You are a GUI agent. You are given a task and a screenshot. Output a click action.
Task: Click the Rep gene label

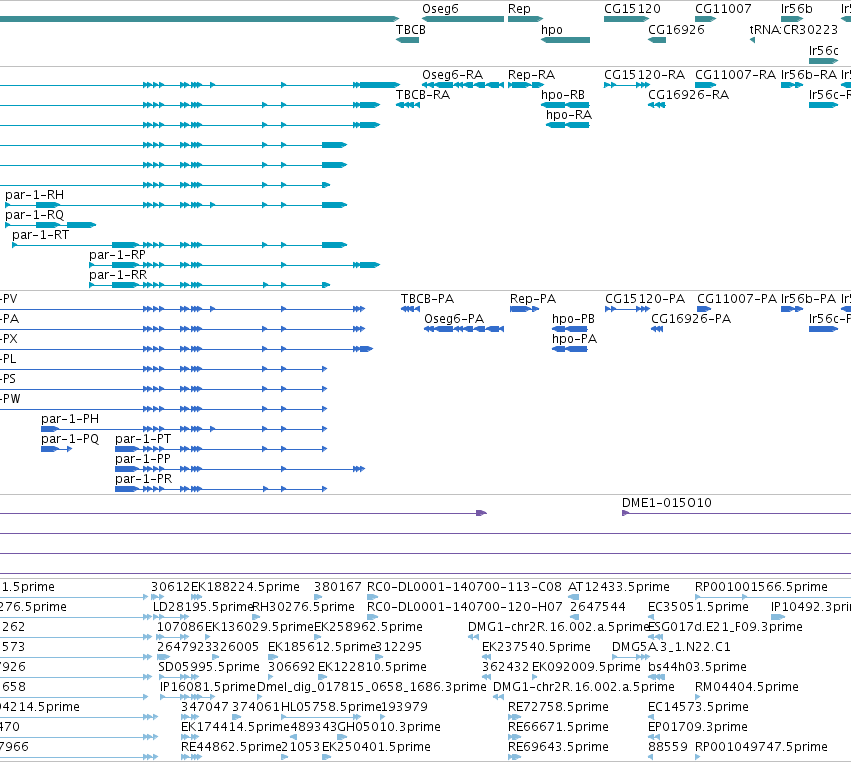point(519,9)
